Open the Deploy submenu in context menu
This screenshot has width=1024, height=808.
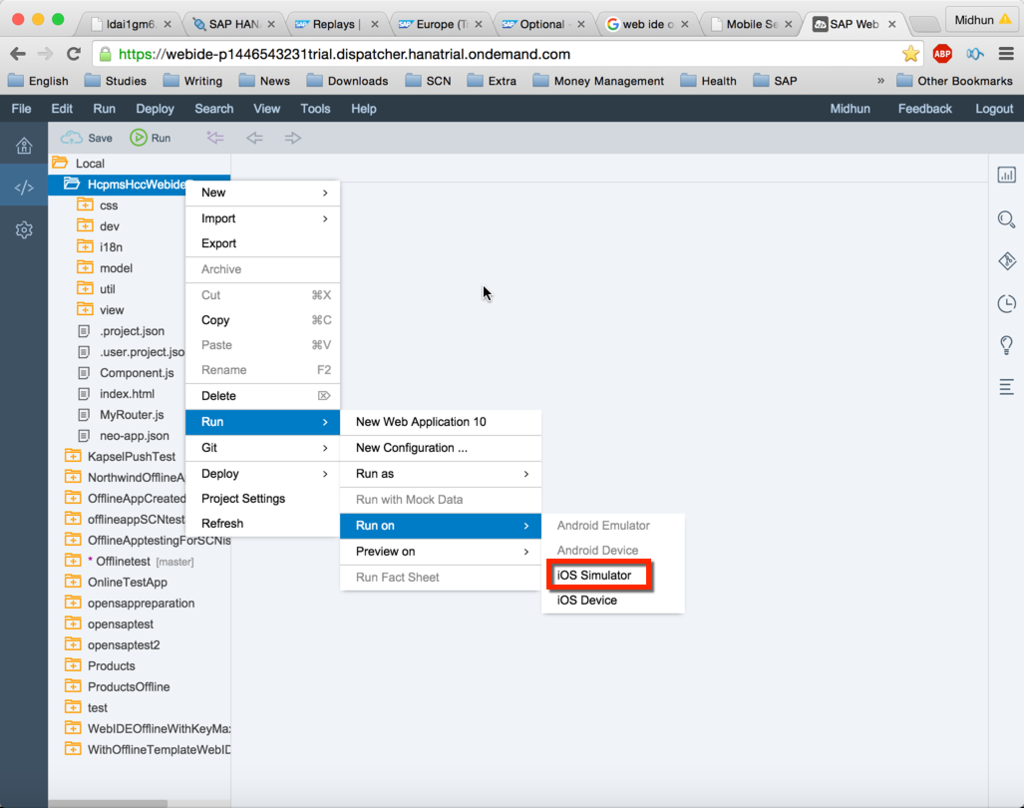click(x=263, y=474)
